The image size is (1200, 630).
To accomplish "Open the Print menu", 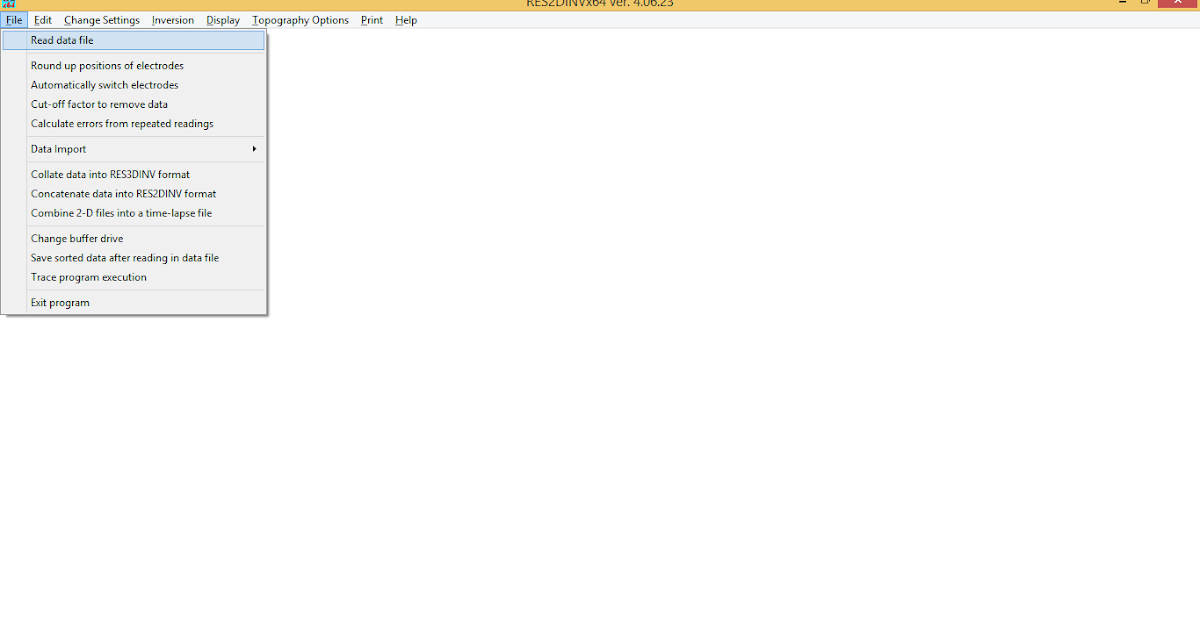I will 372,20.
